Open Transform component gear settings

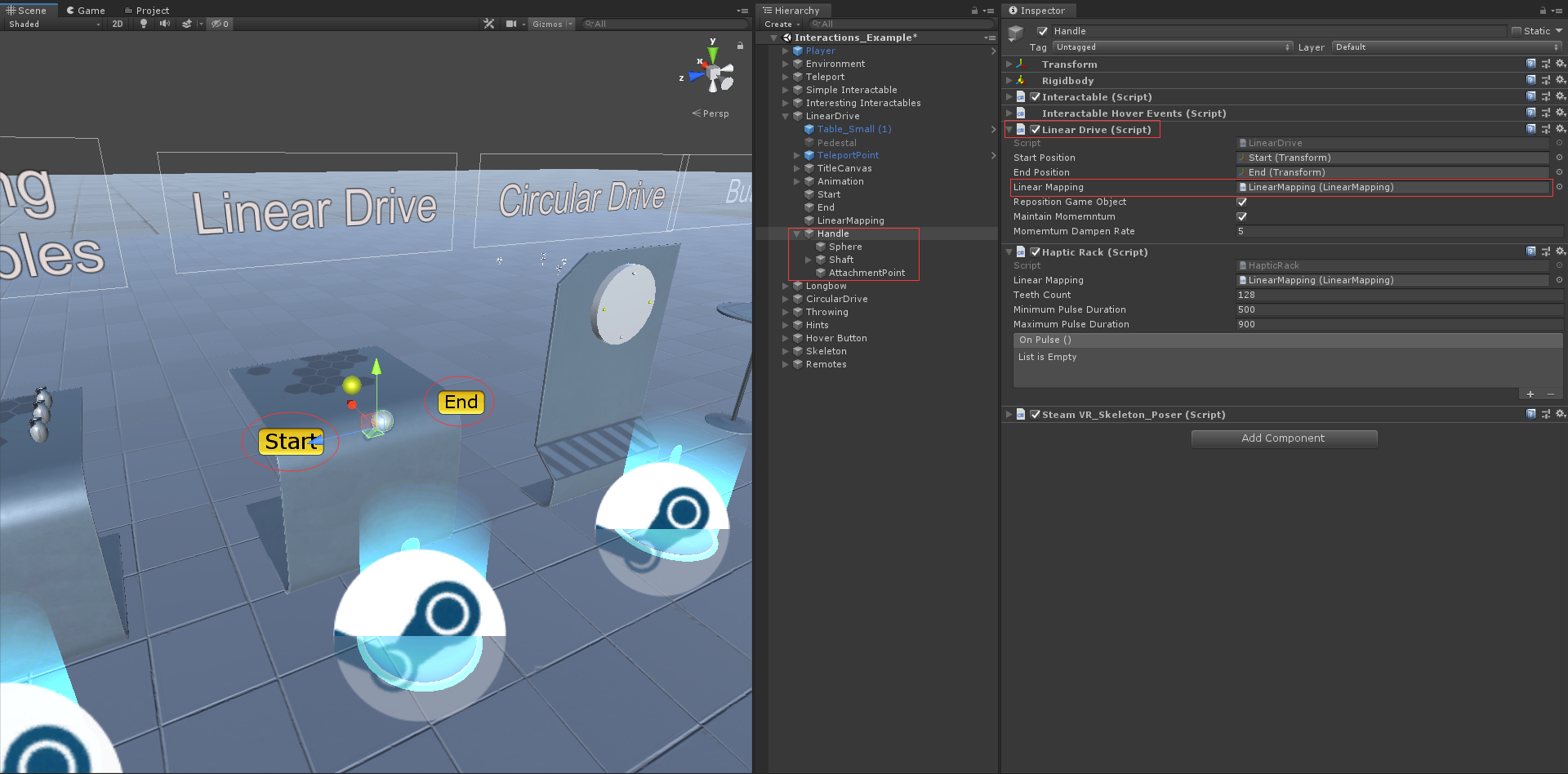pos(1560,64)
